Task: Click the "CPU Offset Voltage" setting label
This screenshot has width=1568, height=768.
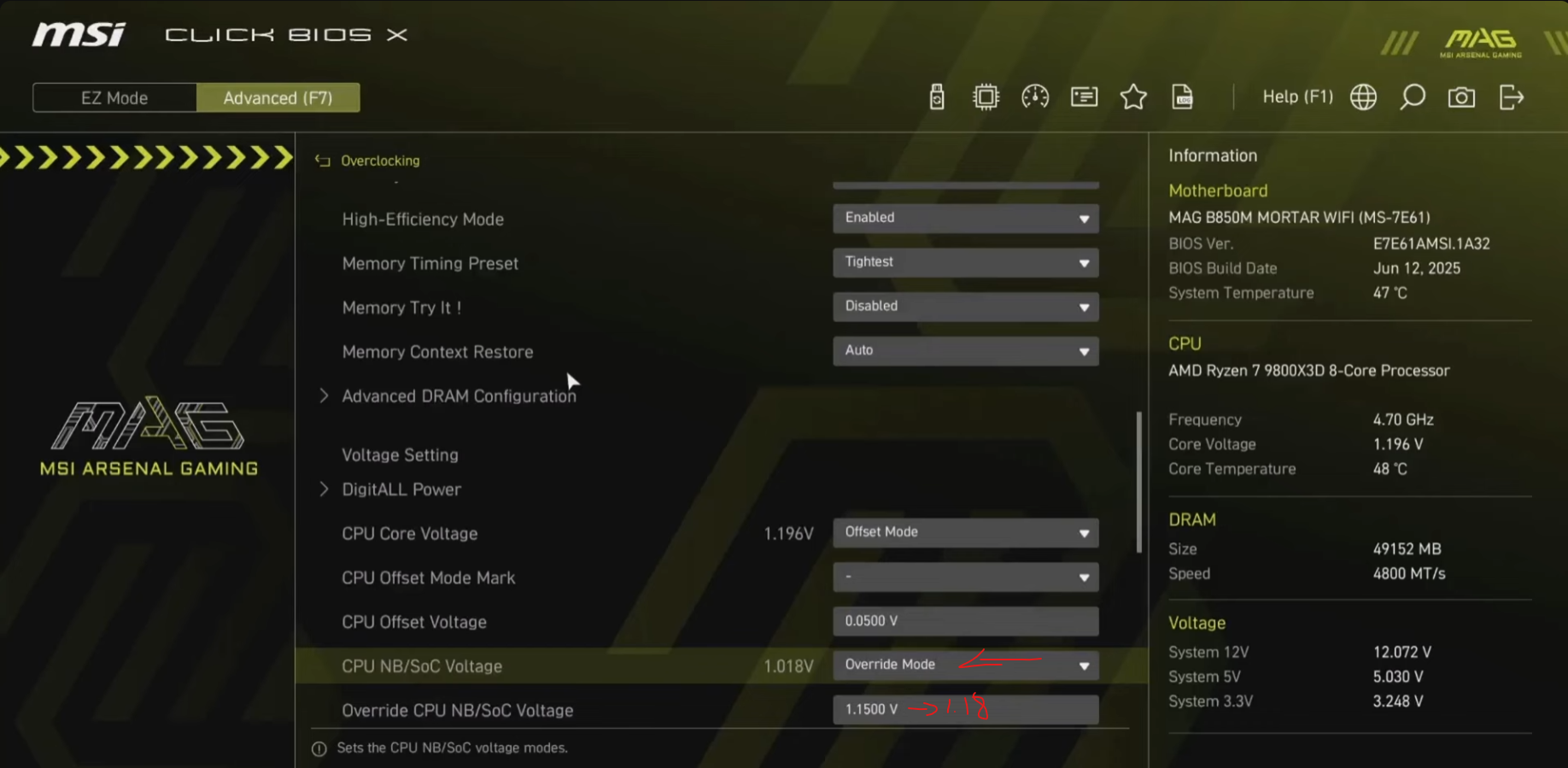Action: point(413,623)
